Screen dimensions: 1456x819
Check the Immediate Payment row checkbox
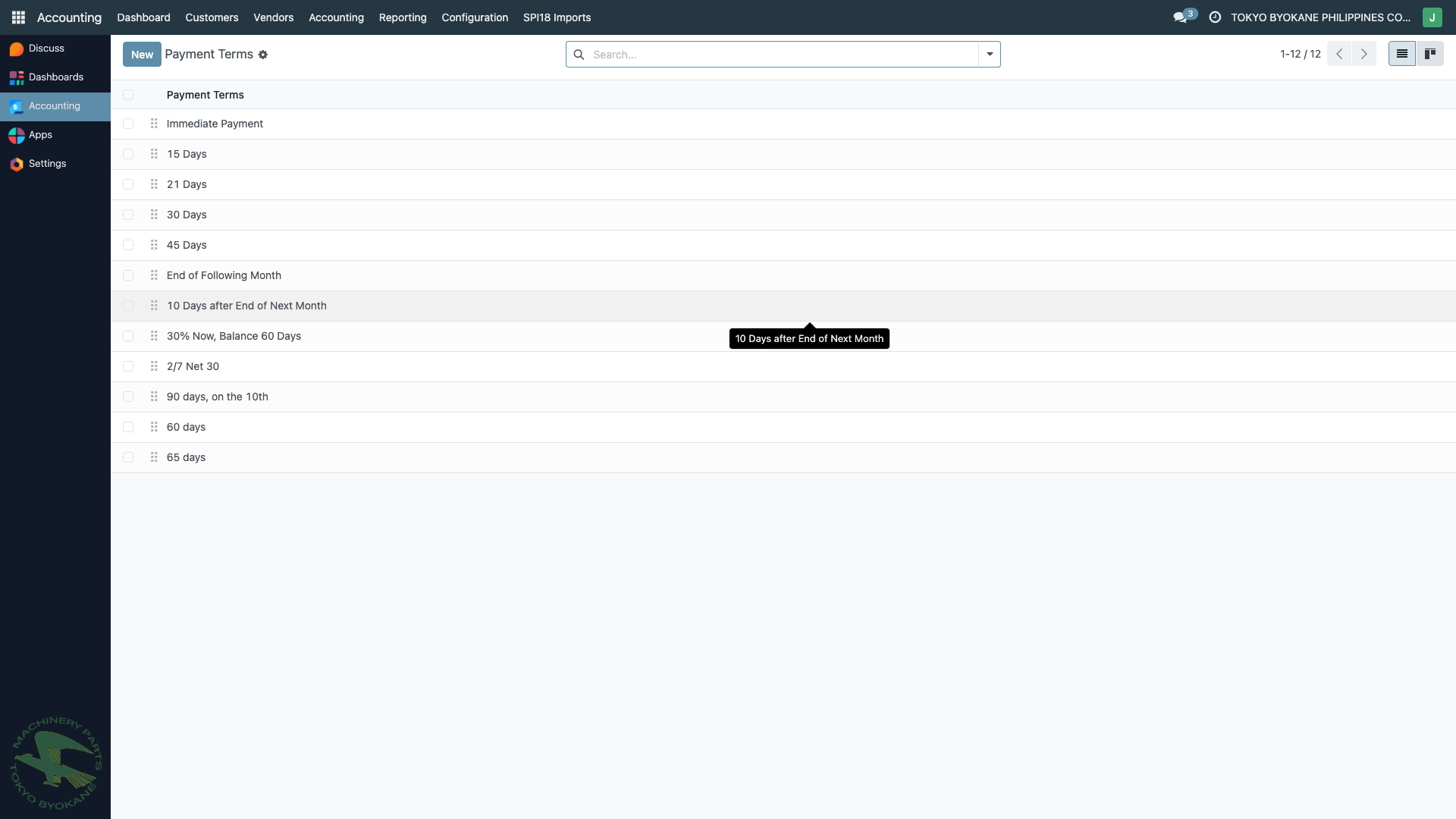(128, 124)
